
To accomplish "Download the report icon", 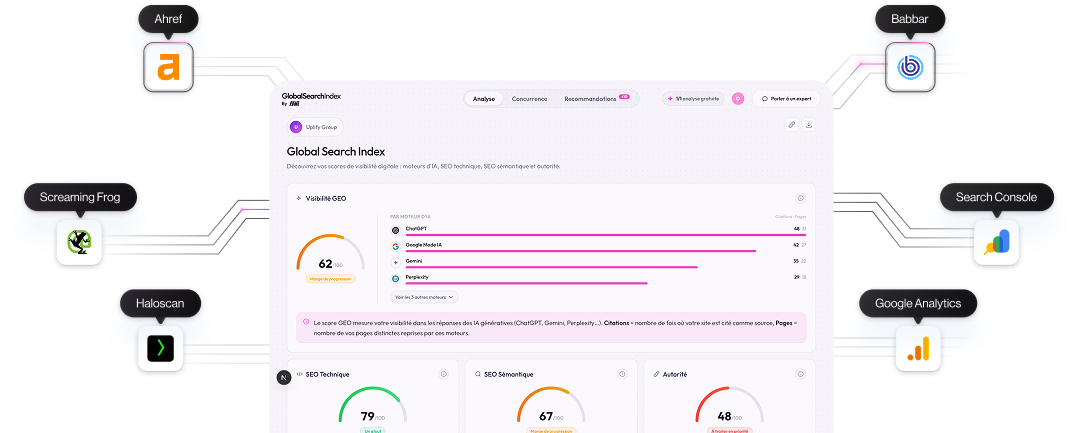I will [x=809, y=125].
